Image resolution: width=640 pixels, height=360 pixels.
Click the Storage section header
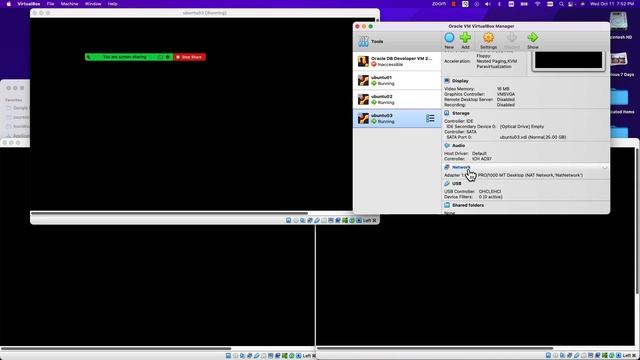pos(460,113)
